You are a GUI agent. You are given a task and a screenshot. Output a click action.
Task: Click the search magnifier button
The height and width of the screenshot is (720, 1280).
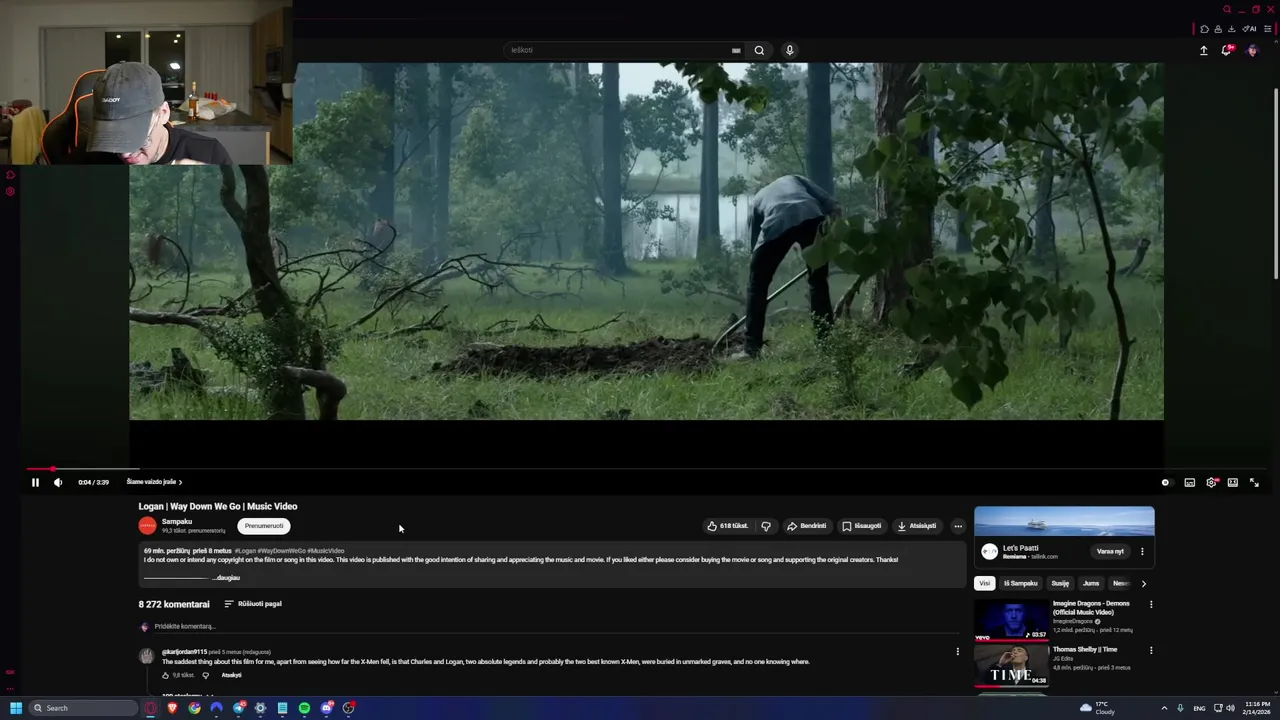(759, 50)
